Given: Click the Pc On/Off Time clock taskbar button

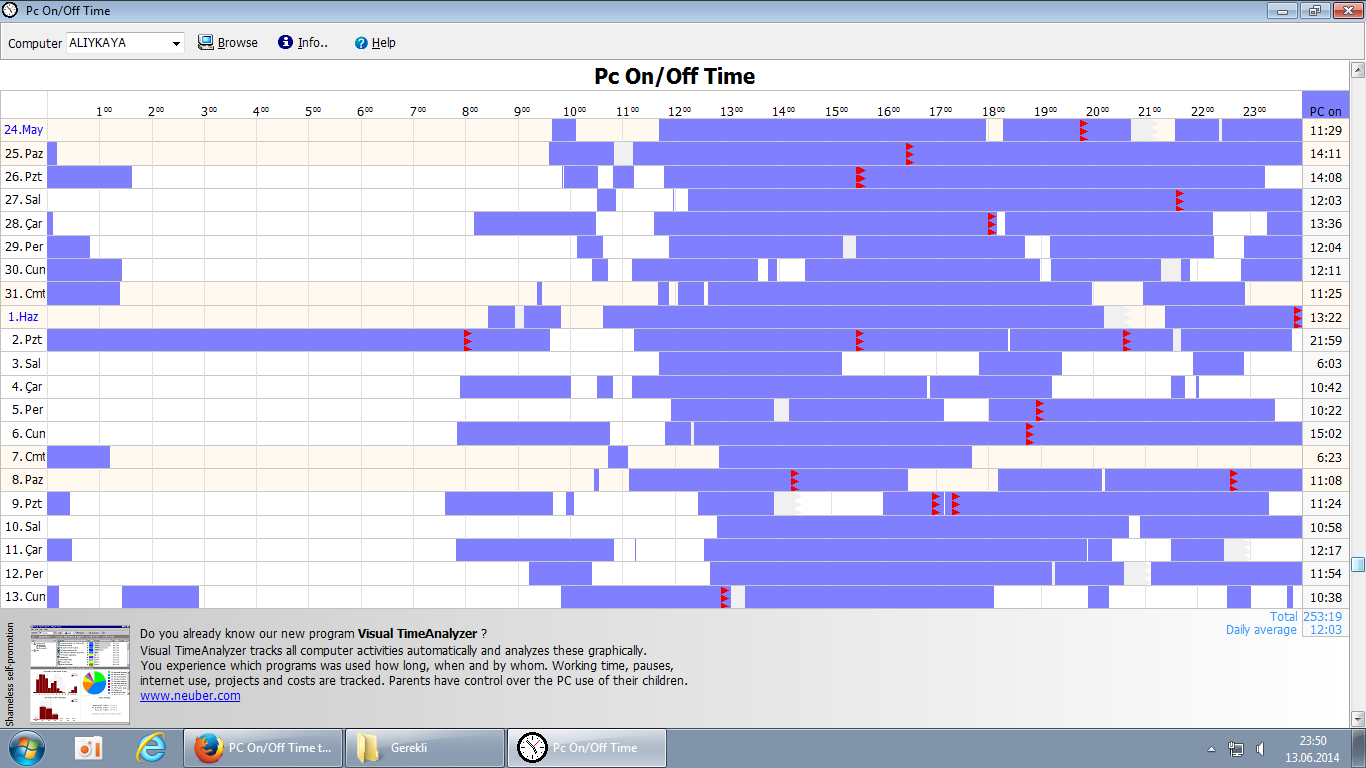Looking at the screenshot, I should [587, 748].
